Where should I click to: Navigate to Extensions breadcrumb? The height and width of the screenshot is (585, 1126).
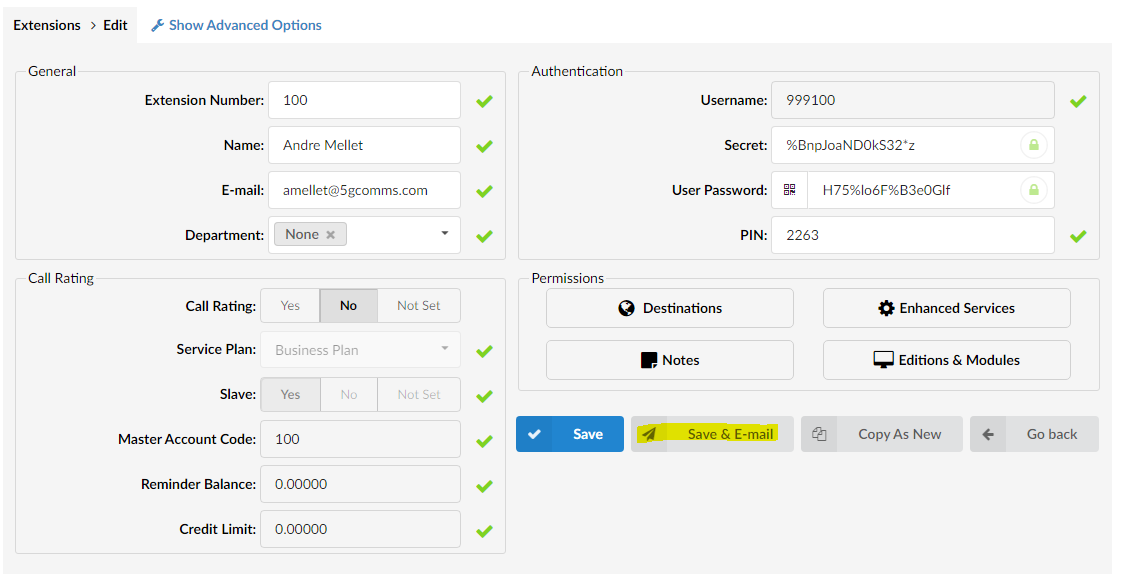(x=46, y=25)
